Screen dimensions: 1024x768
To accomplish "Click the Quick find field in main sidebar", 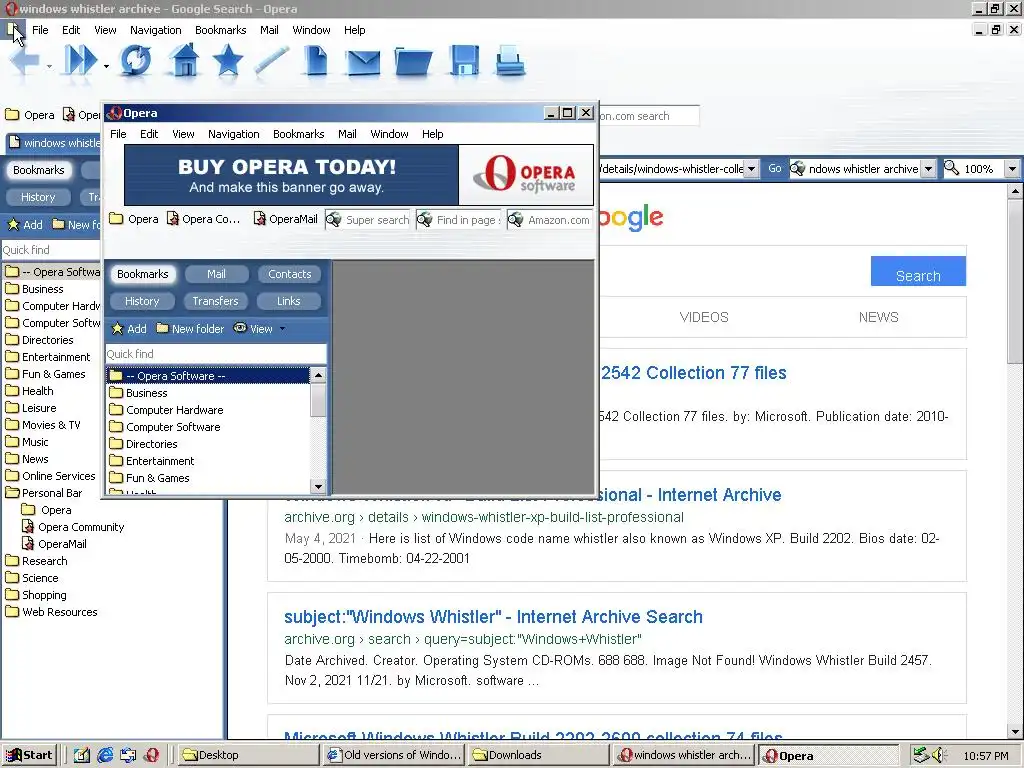I will (x=51, y=249).
